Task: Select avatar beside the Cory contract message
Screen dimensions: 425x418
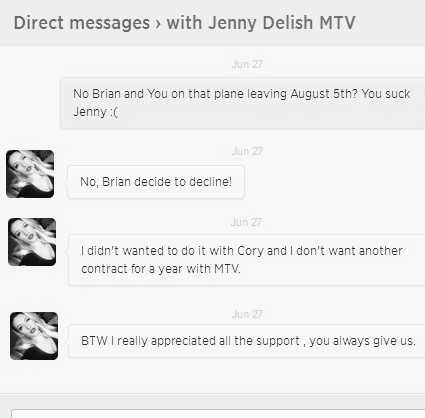Action: coord(32,242)
